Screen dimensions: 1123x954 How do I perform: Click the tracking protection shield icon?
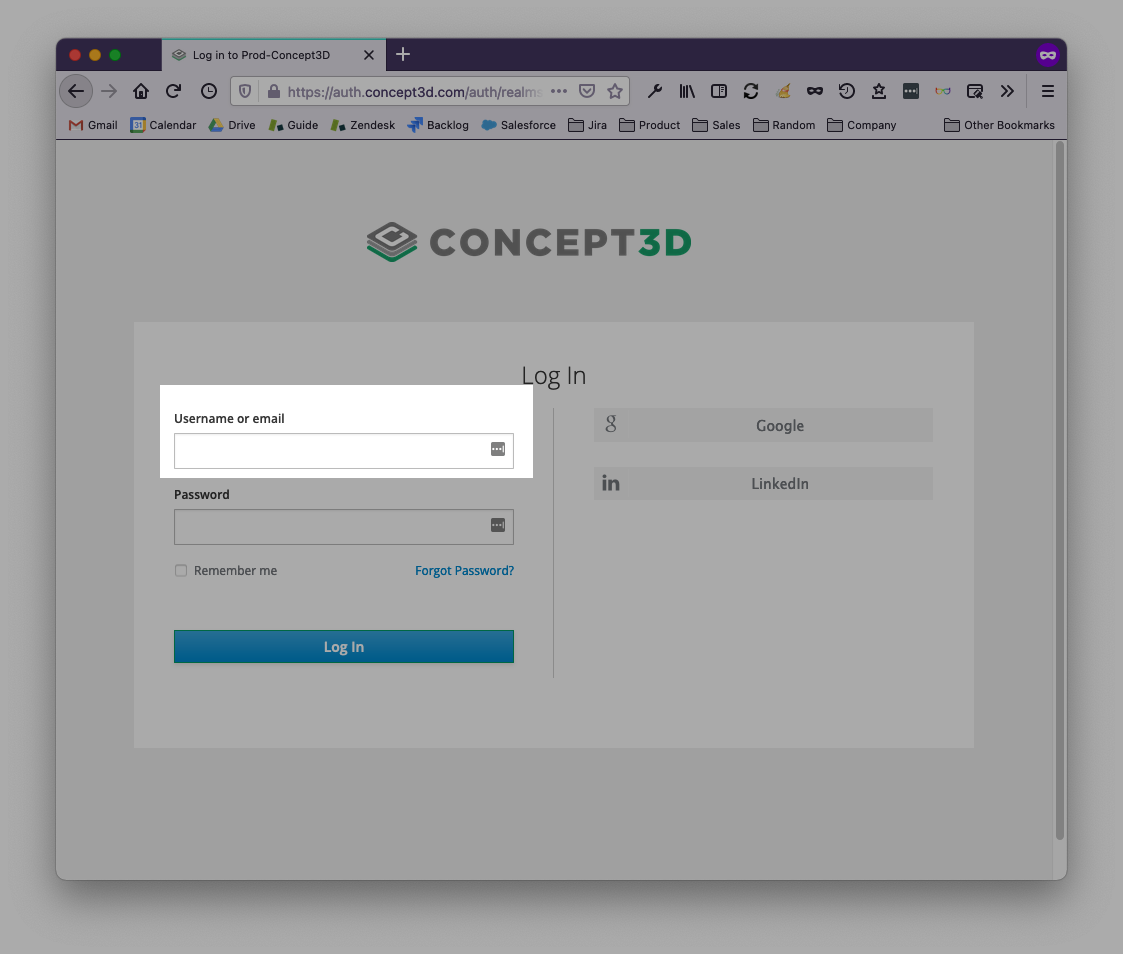(245, 91)
